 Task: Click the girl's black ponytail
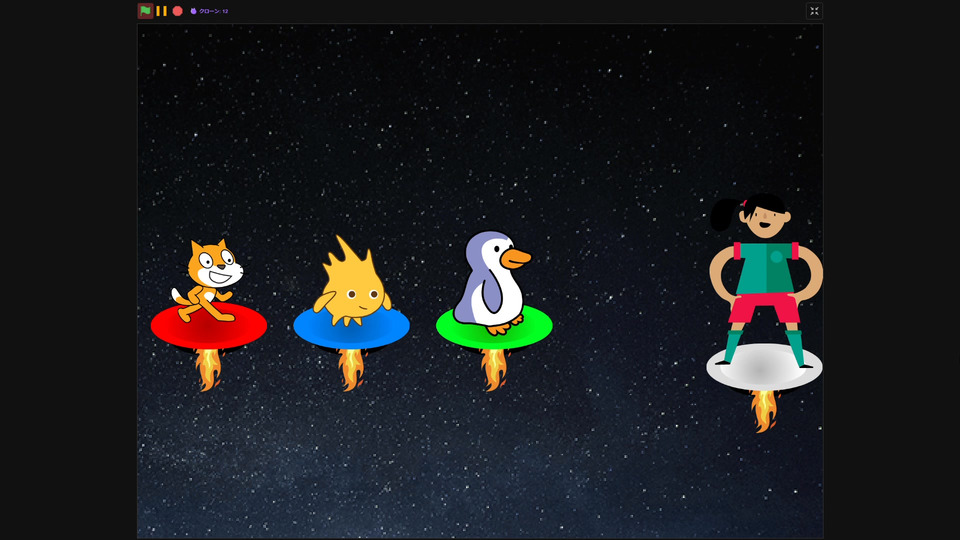point(723,215)
